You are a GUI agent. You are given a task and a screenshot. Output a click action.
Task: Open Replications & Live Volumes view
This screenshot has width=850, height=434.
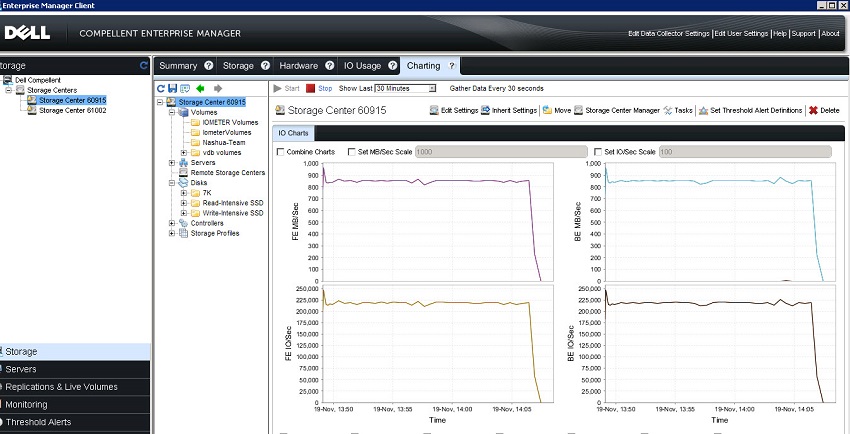click(x=75, y=387)
